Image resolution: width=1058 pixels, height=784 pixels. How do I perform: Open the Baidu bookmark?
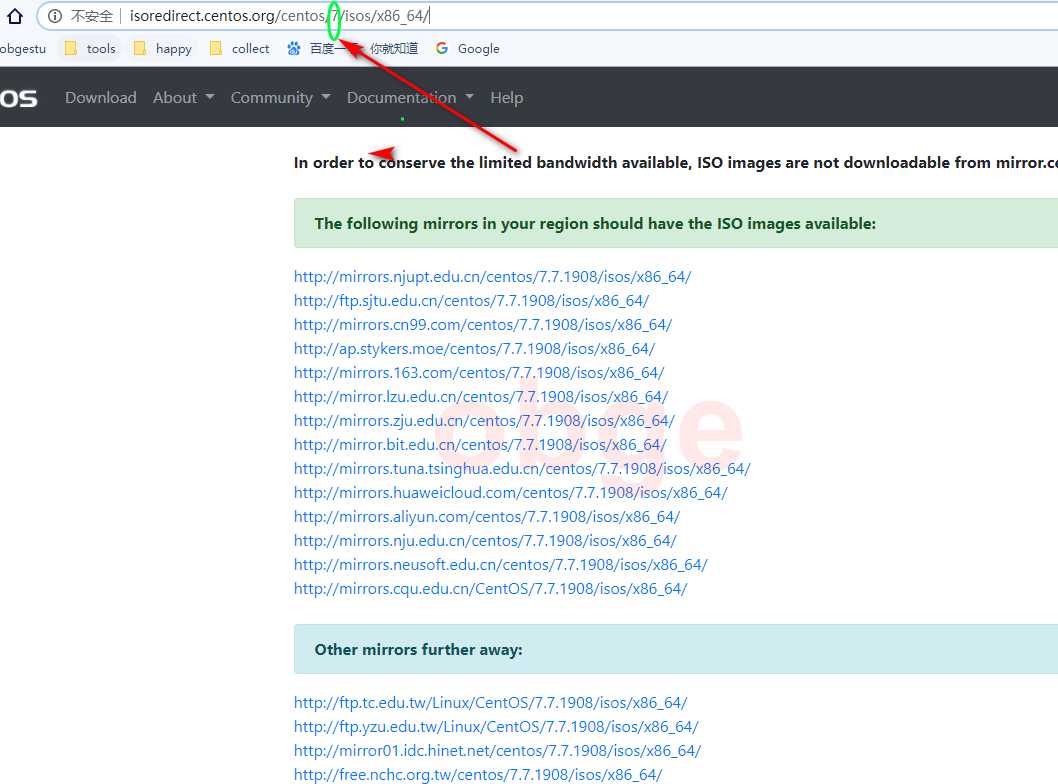point(352,49)
